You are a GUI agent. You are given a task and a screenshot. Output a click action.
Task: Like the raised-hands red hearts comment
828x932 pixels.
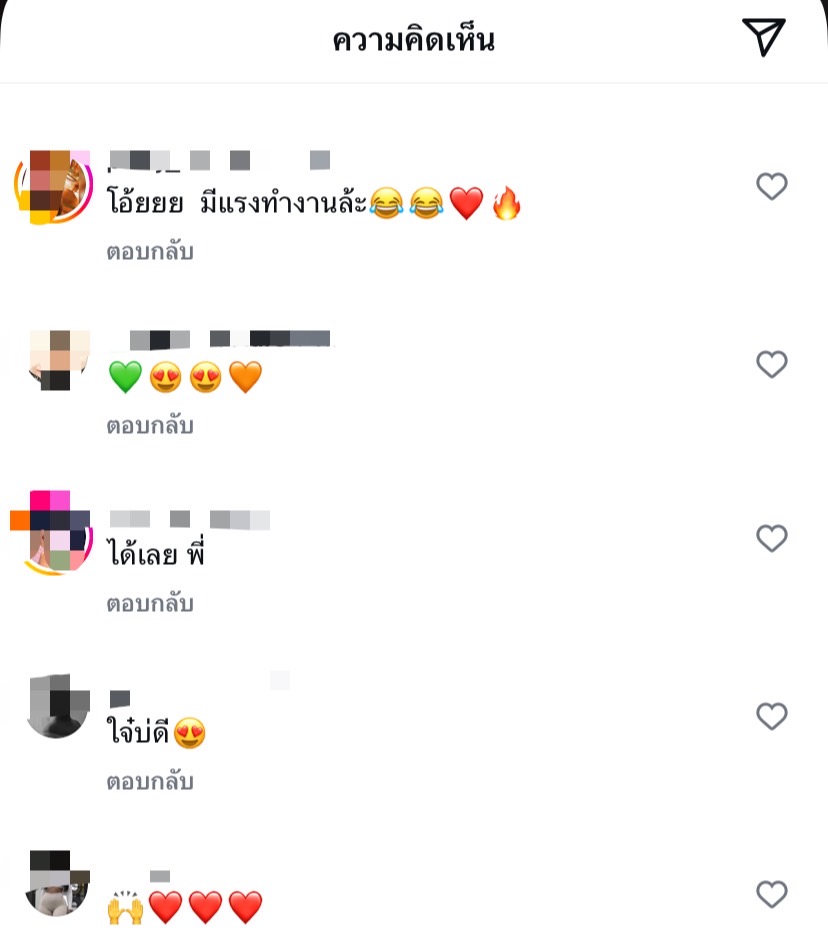pyautogui.click(x=772, y=893)
